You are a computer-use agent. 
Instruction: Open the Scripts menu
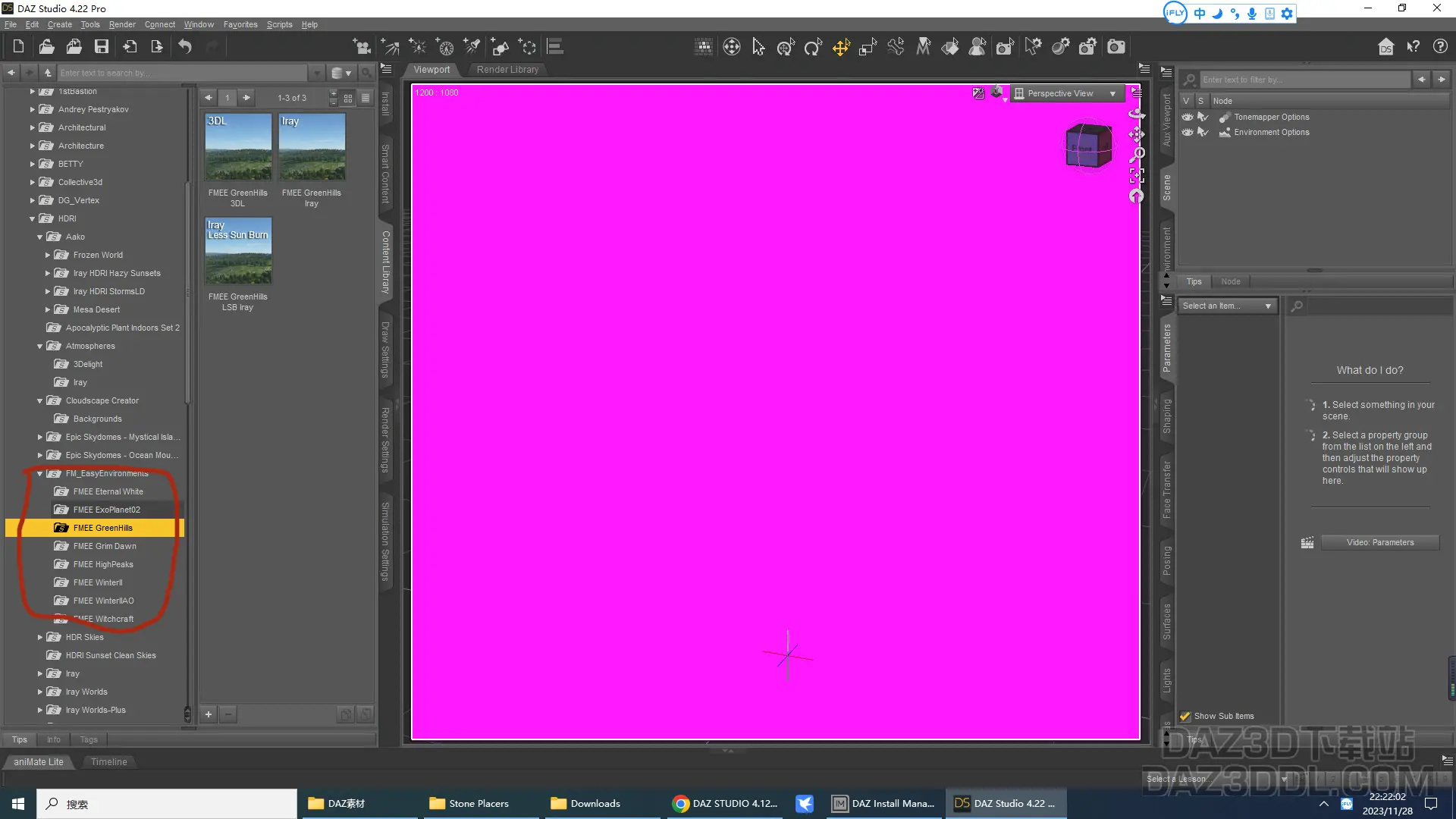click(x=279, y=24)
